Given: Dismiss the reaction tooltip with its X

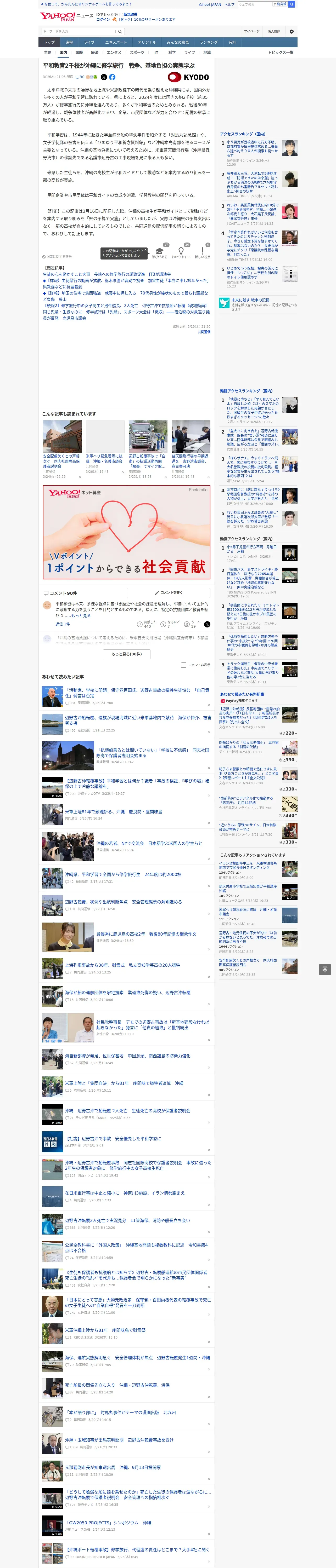Looking at the screenshot, I should 146,250.
